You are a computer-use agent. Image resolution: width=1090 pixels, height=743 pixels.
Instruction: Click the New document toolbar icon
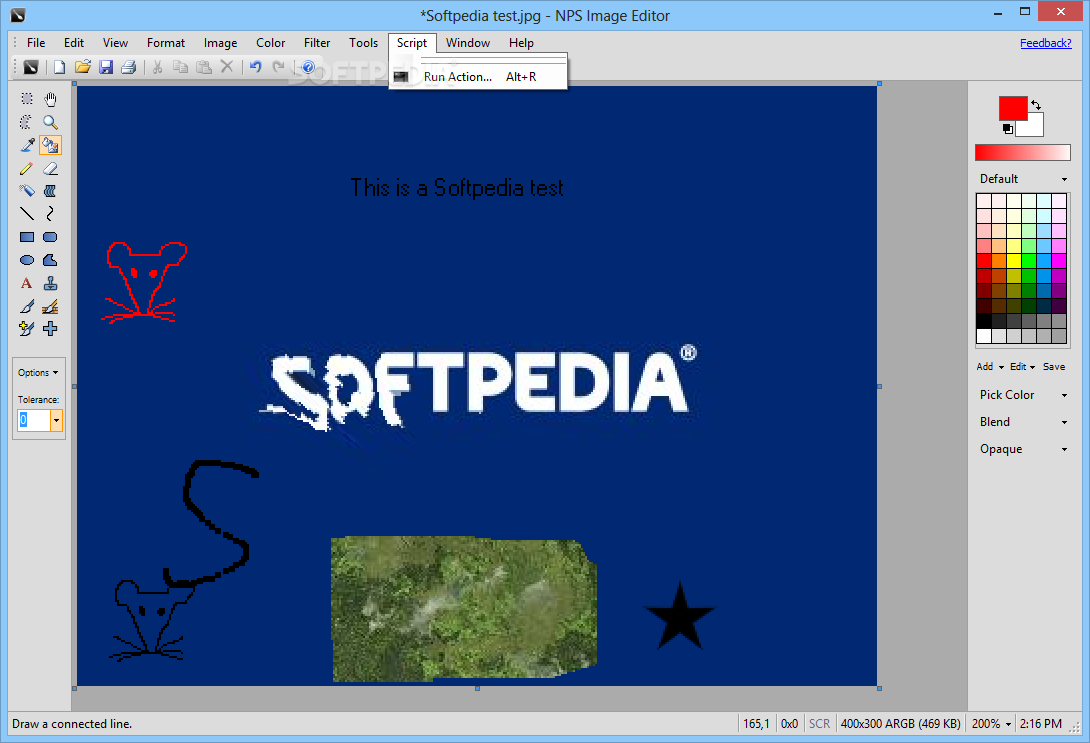tap(60, 67)
